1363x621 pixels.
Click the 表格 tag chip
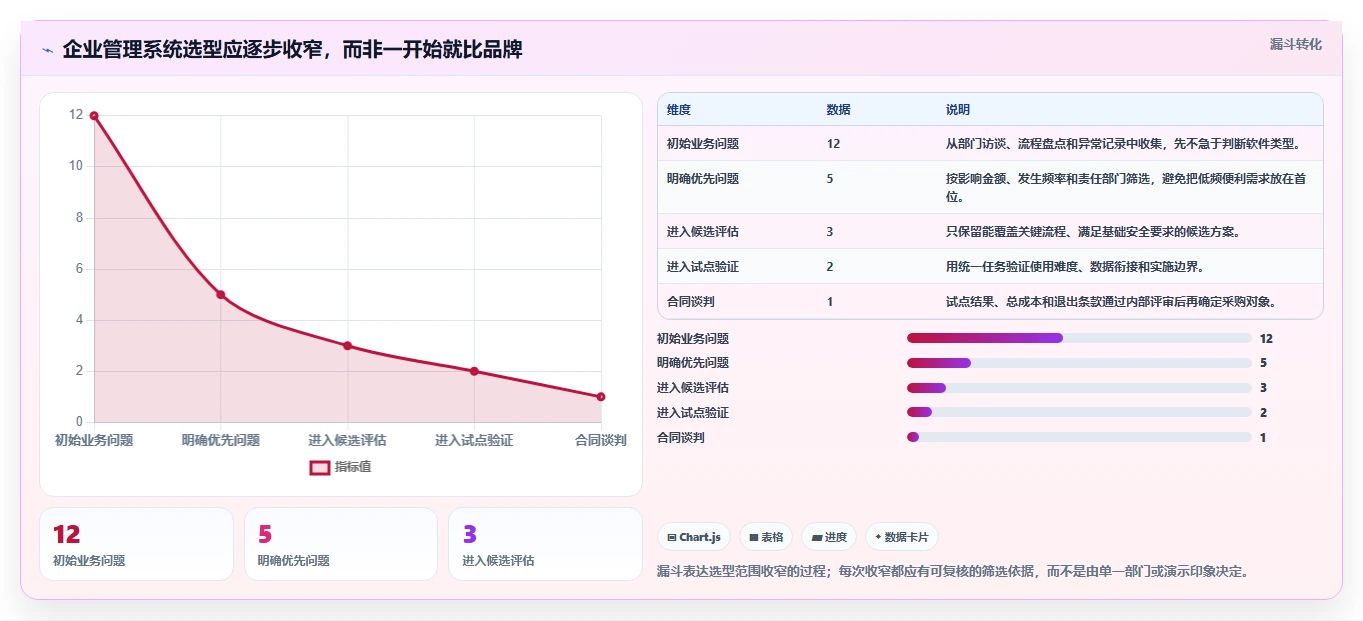click(766, 537)
